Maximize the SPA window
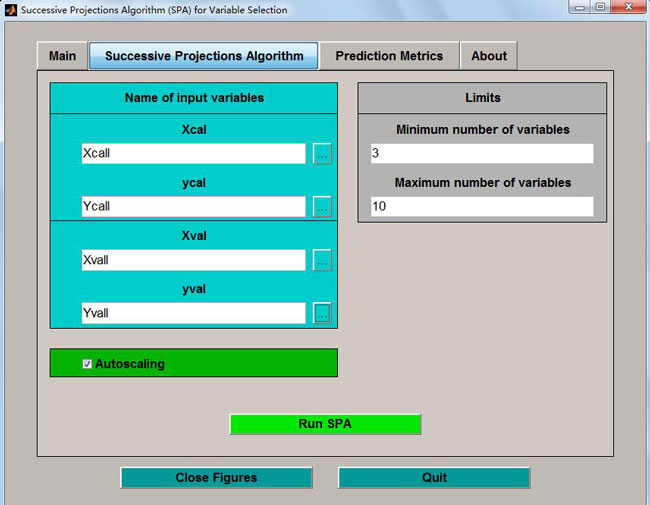 [600, 8]
